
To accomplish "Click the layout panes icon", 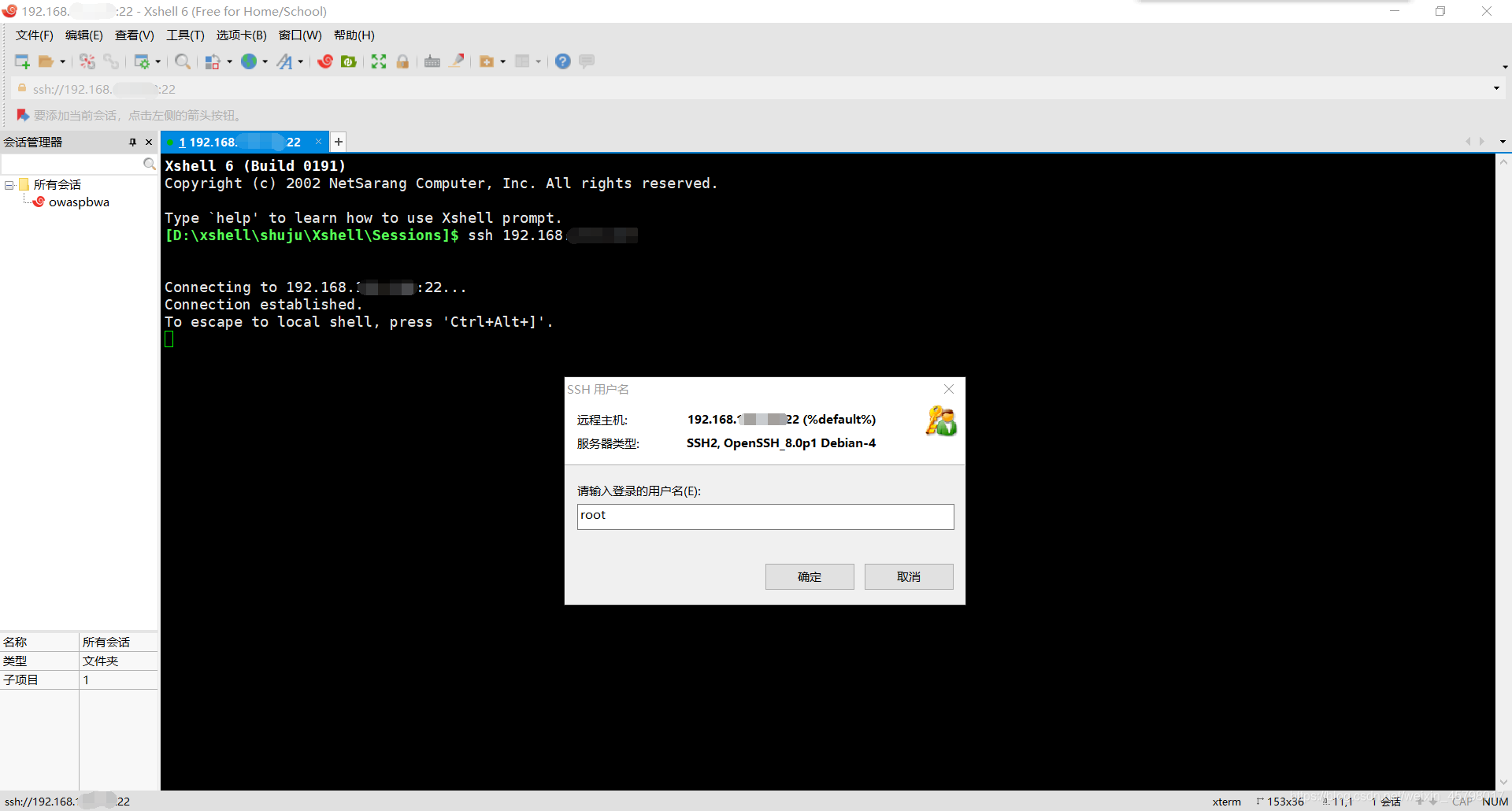I will coord(522,61).
